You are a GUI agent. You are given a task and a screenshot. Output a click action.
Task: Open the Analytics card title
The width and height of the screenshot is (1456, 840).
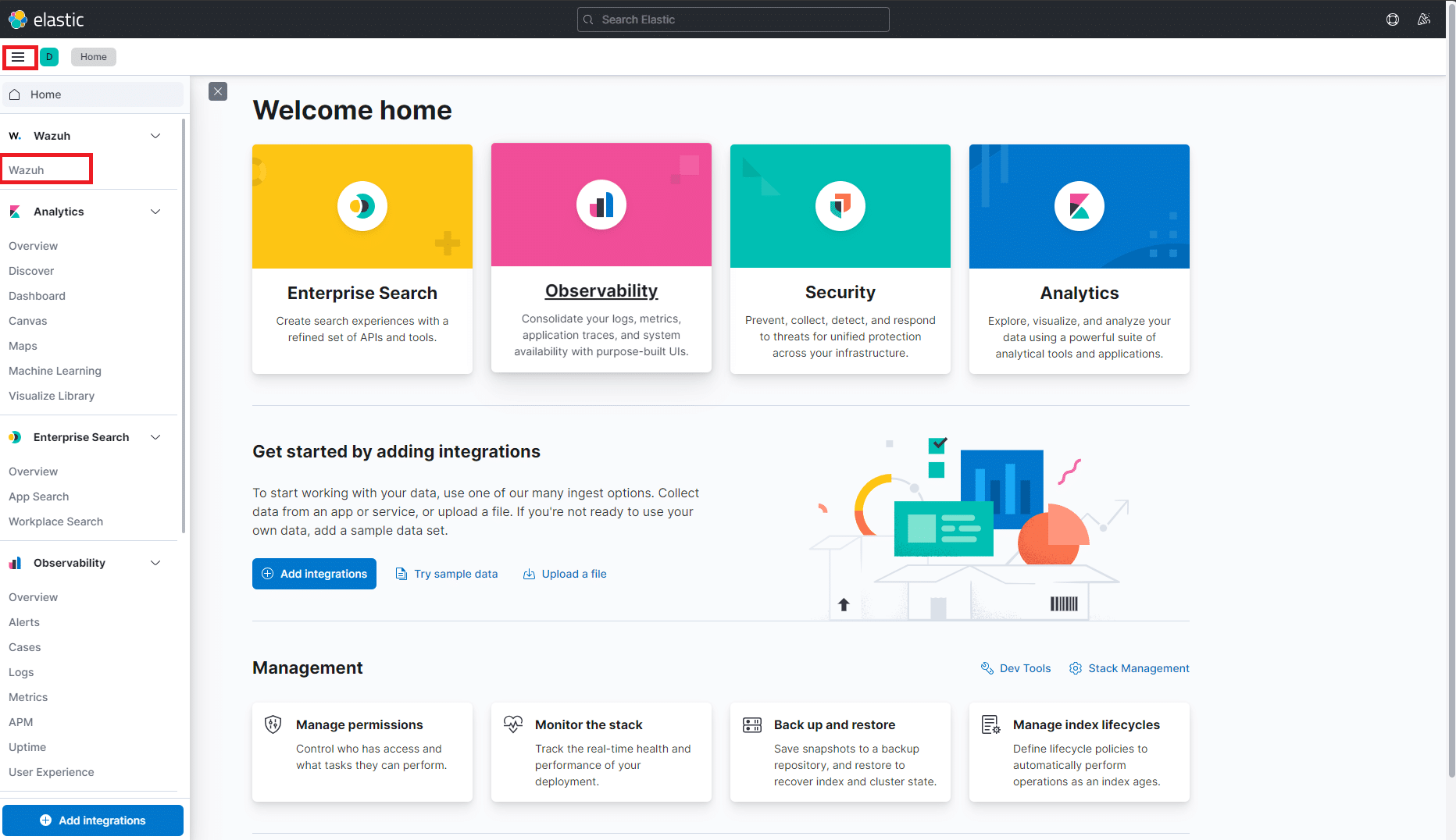click(1080, 293)
